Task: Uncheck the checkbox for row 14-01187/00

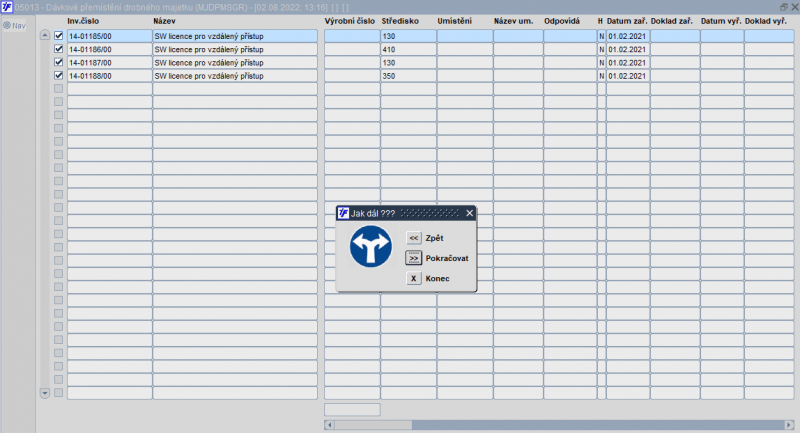Action: point(59,62)
